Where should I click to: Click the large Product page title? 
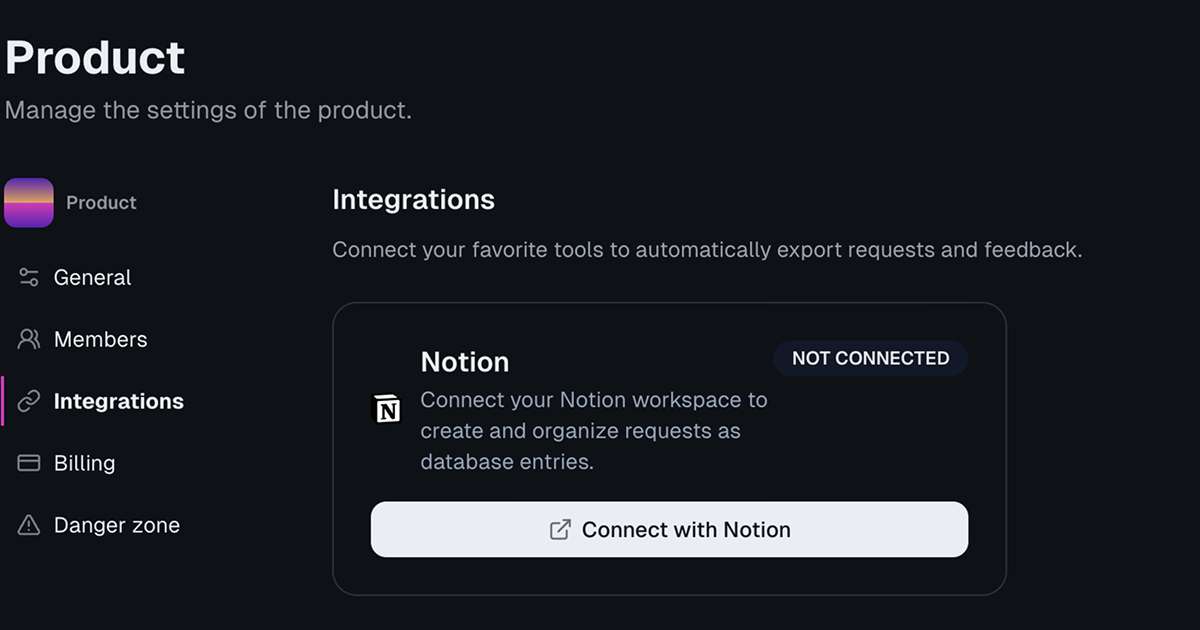click(x=95, y=57)
